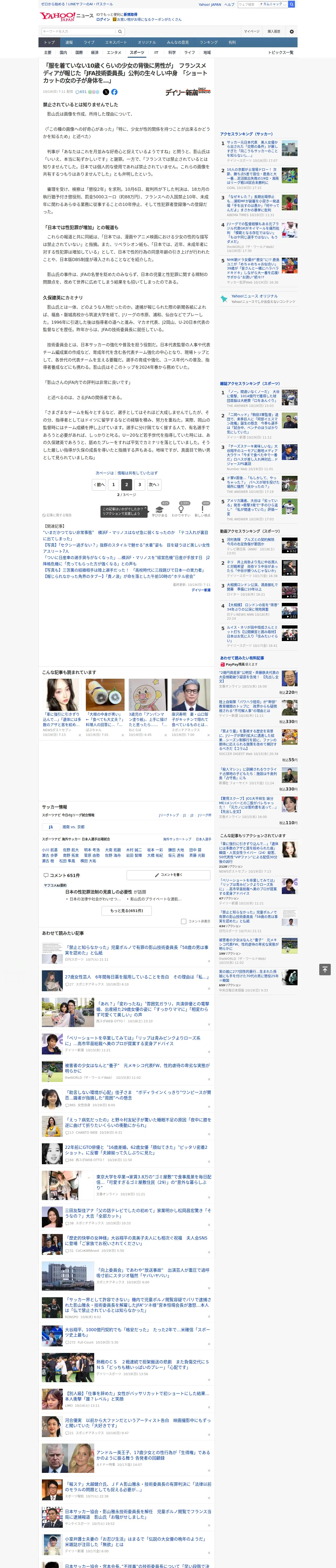Share the article on Facebook

coord(114,92)
